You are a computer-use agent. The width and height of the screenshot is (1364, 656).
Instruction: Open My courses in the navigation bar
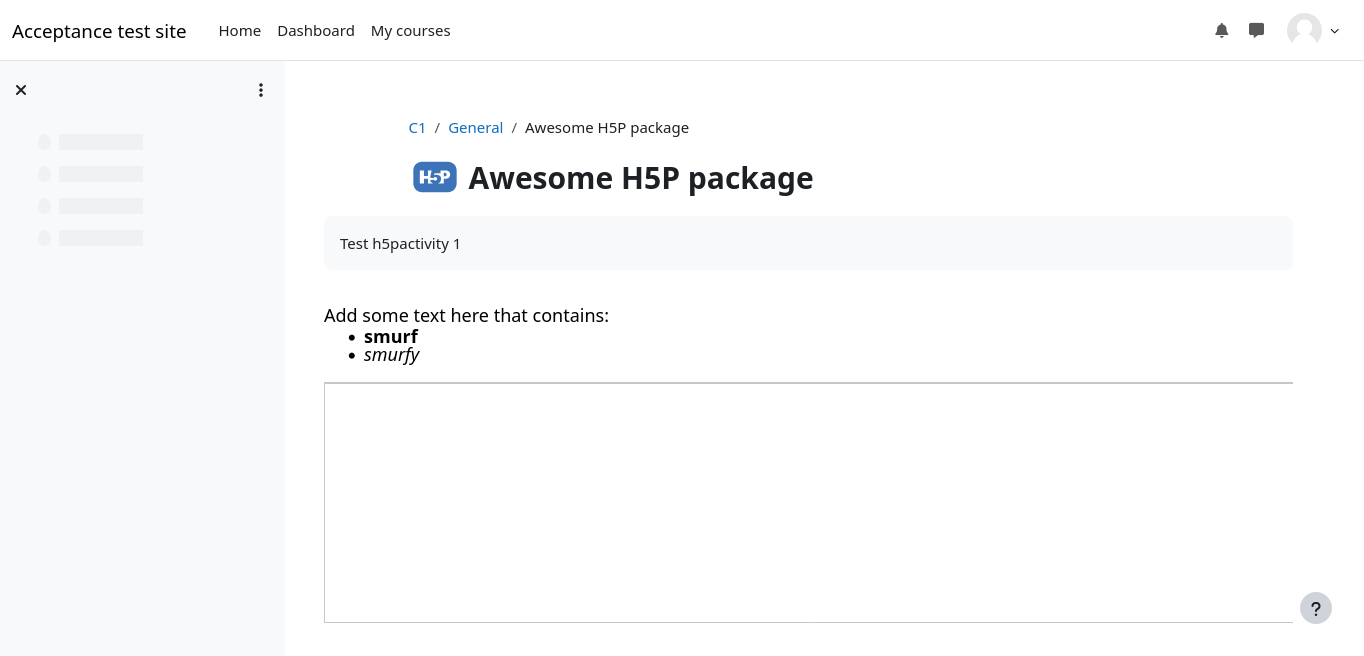(x=410, y=31)
